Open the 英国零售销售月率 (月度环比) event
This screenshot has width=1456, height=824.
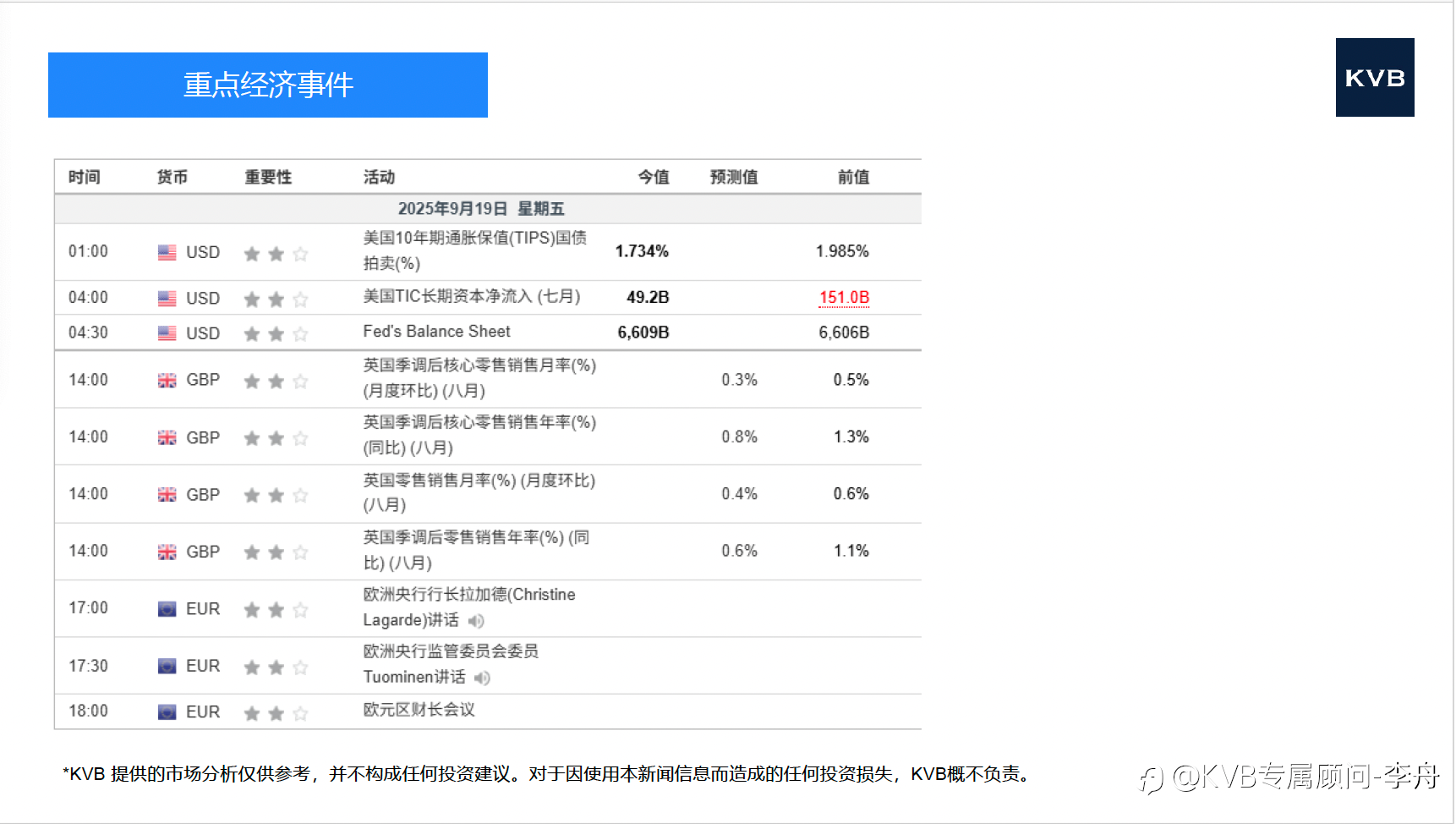(479, 492)
